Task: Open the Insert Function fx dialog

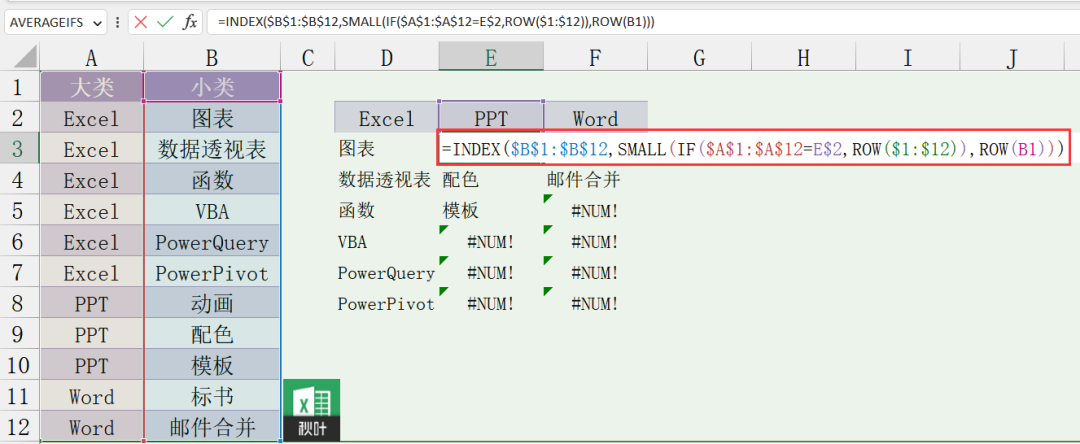Action: (189, 22)
